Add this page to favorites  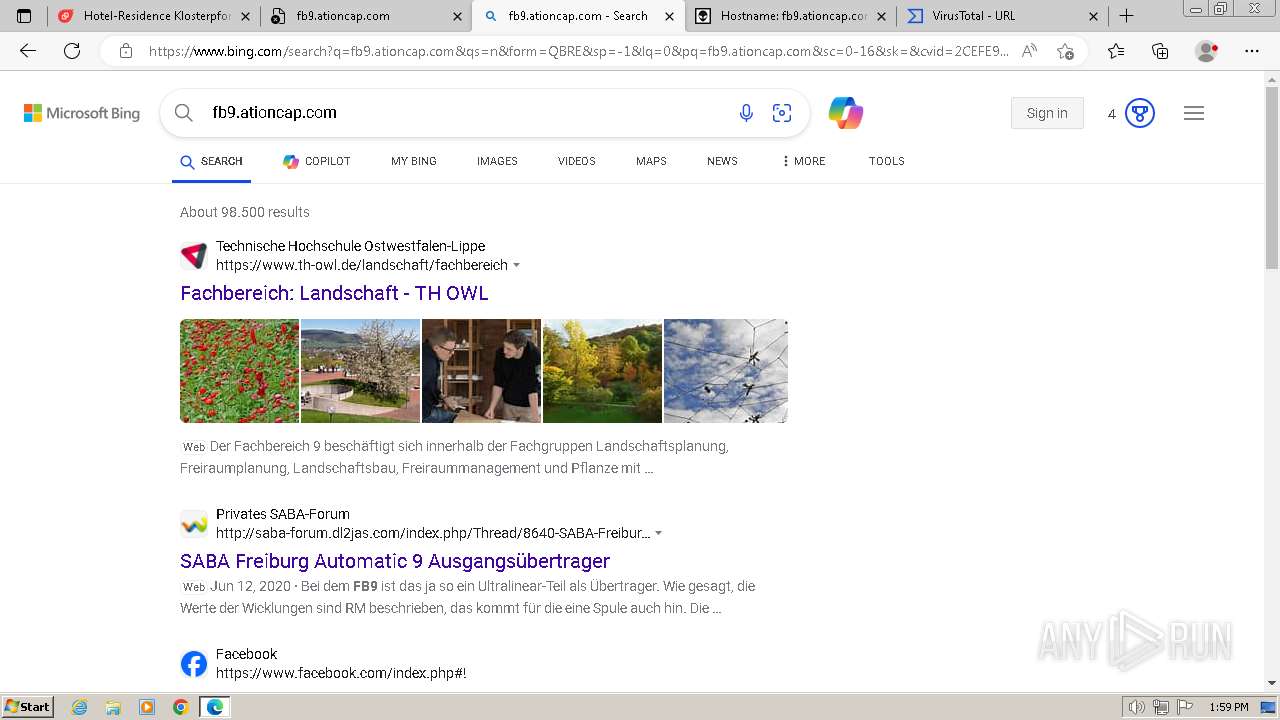coord(1065,51)
